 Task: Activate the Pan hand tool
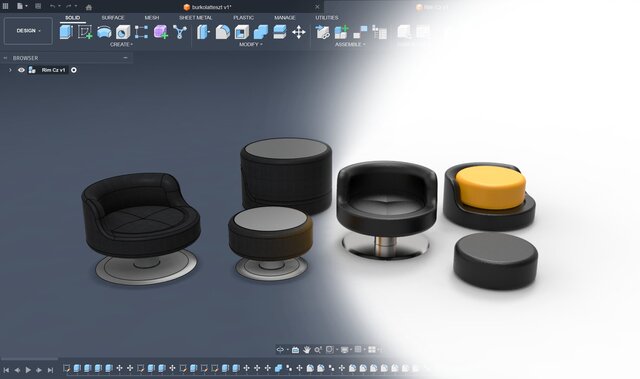pos(307,350)
